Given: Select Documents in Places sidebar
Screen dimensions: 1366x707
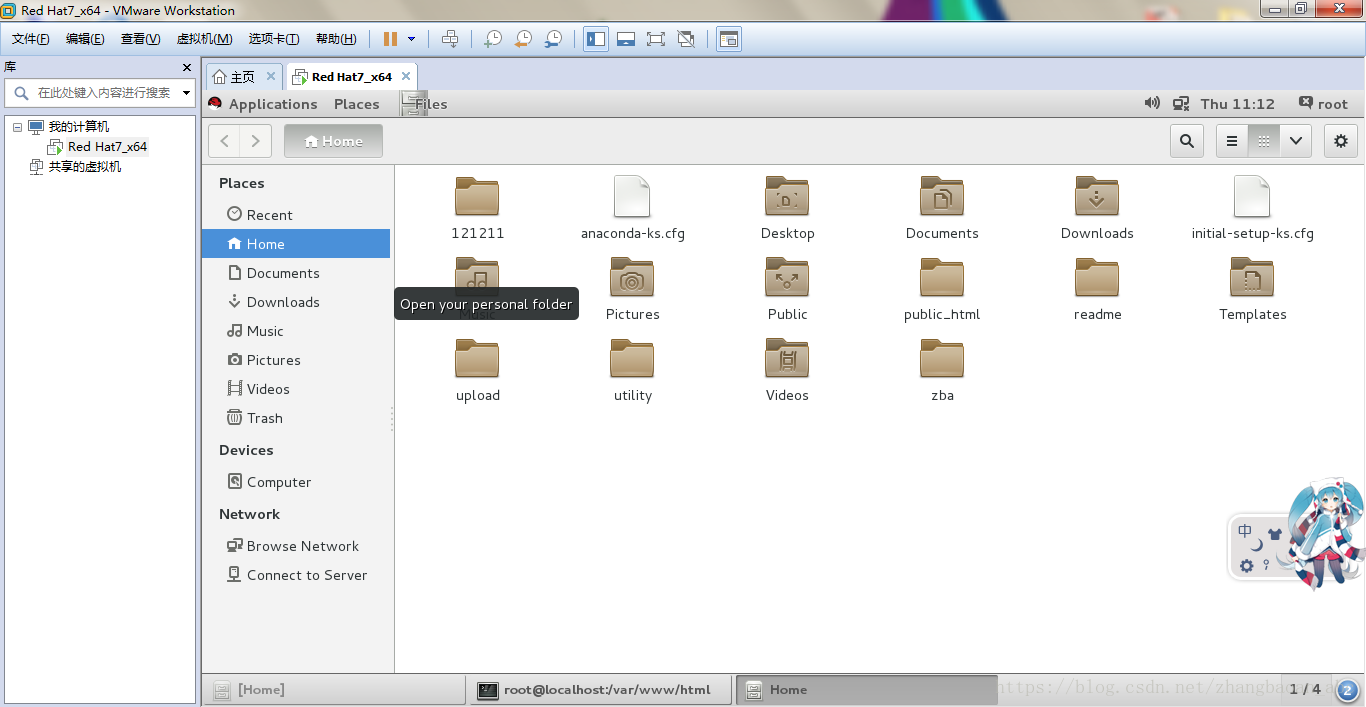Looking at the screenshot, I should click(296, 273).
